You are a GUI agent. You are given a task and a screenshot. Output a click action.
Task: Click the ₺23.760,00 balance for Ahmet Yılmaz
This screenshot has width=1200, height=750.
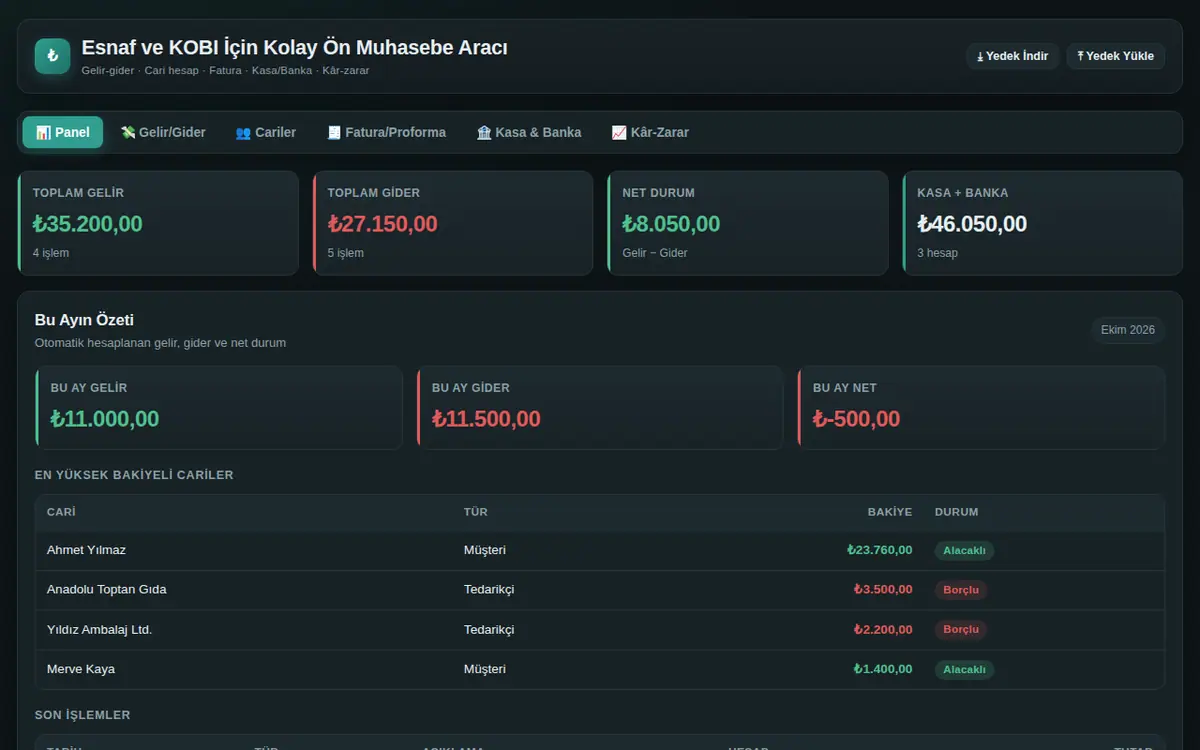(880, 550)
